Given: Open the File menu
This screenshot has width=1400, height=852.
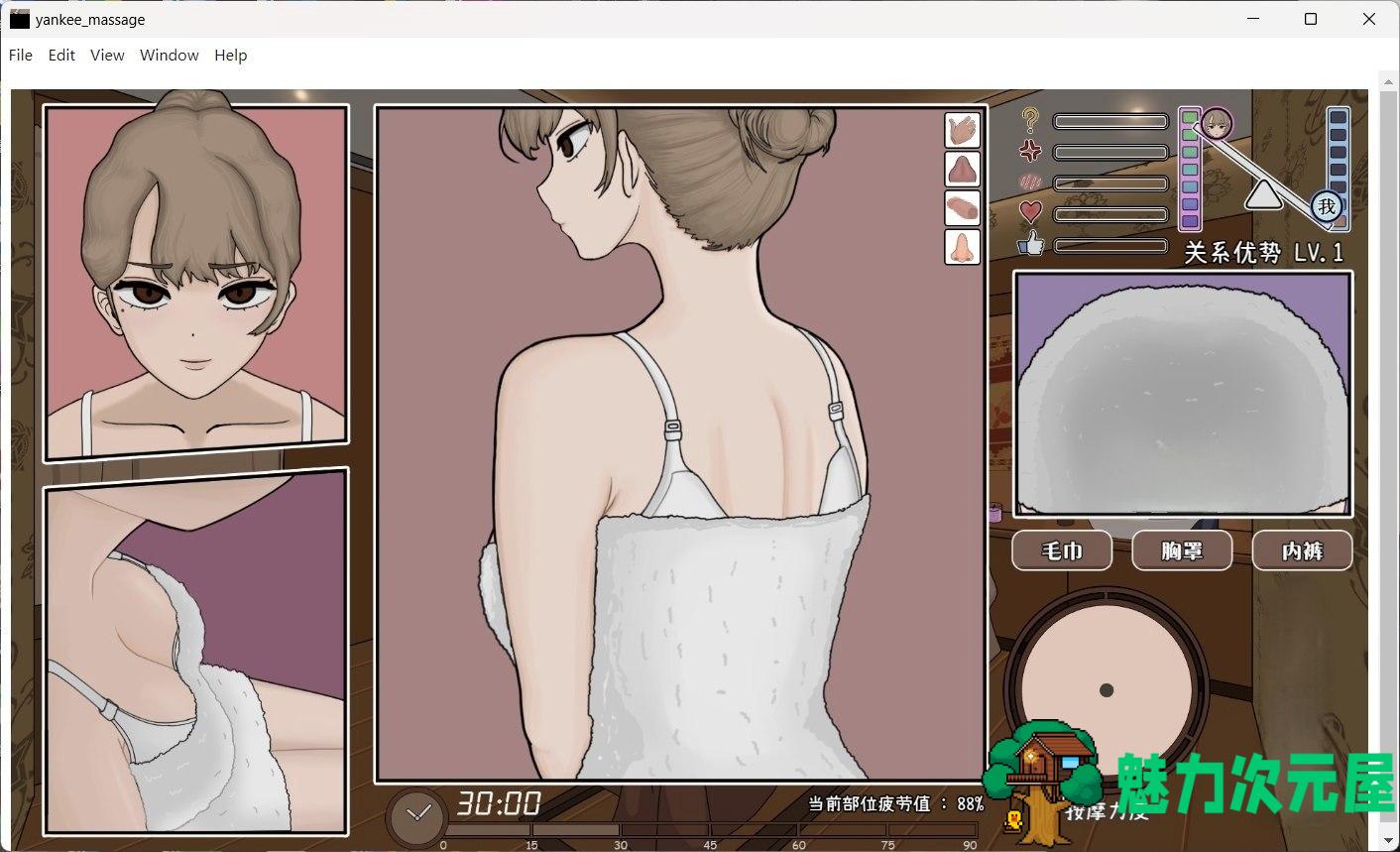Looking at the screenshot, I should tap(20, 56).
